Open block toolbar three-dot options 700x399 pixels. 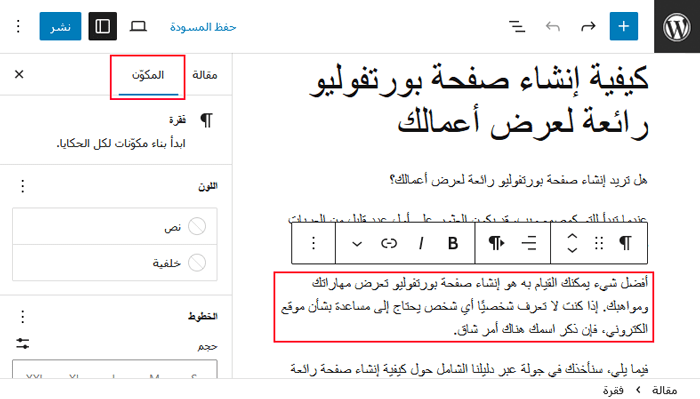(313, 243)
